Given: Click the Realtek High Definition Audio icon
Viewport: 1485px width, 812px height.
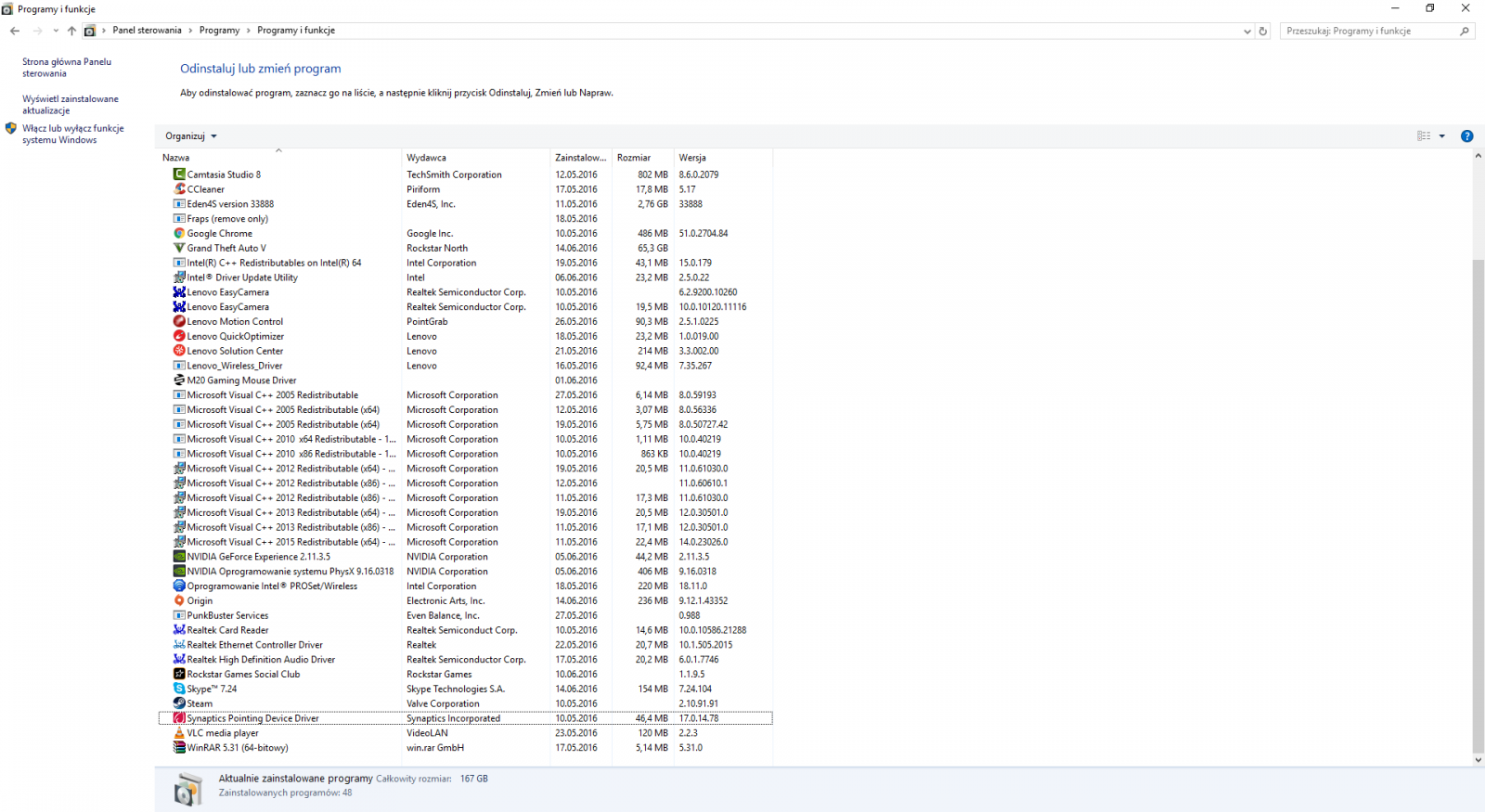Looking at the screenshot, I should point(179,660).
